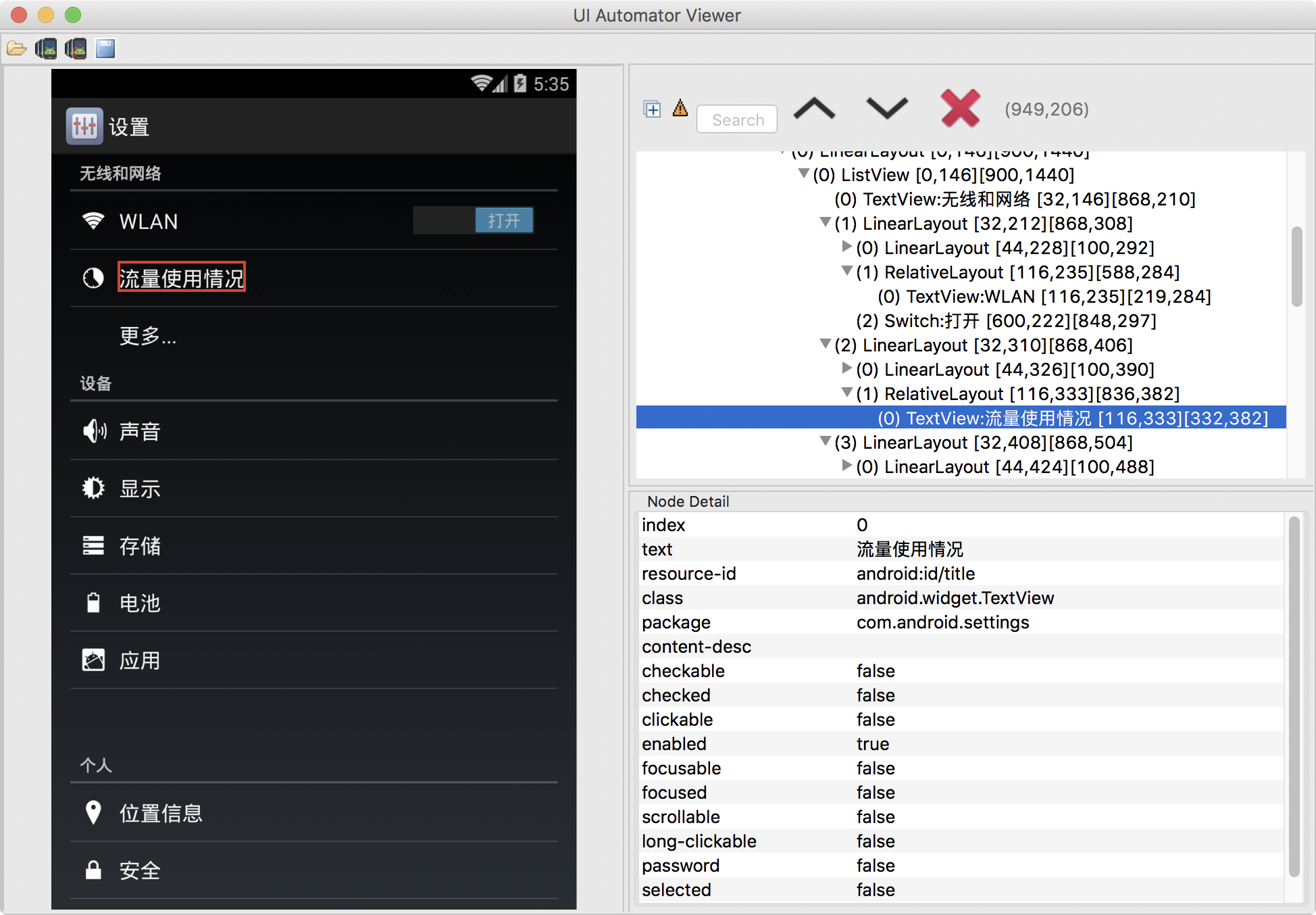Image resolution: width=1316 pixels, height=915 pixels.
Task: Click the red X clear search icon
Action: point(960,109)
